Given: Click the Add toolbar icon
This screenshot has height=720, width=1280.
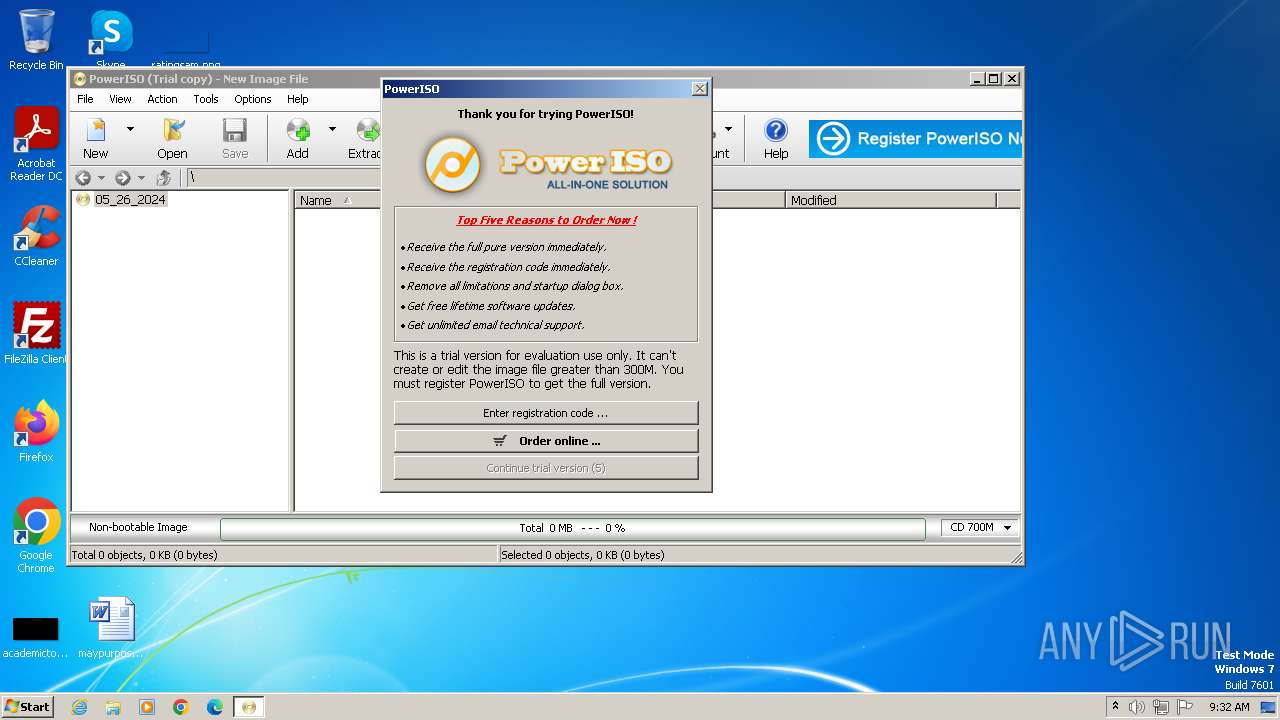Looking at the screenshot, I should pyautogui.click(x=298, y=138).
